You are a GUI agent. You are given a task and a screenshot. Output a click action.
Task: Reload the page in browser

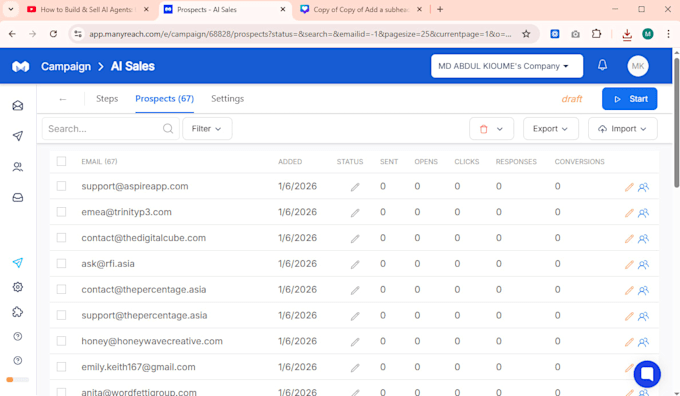point(53,34)
